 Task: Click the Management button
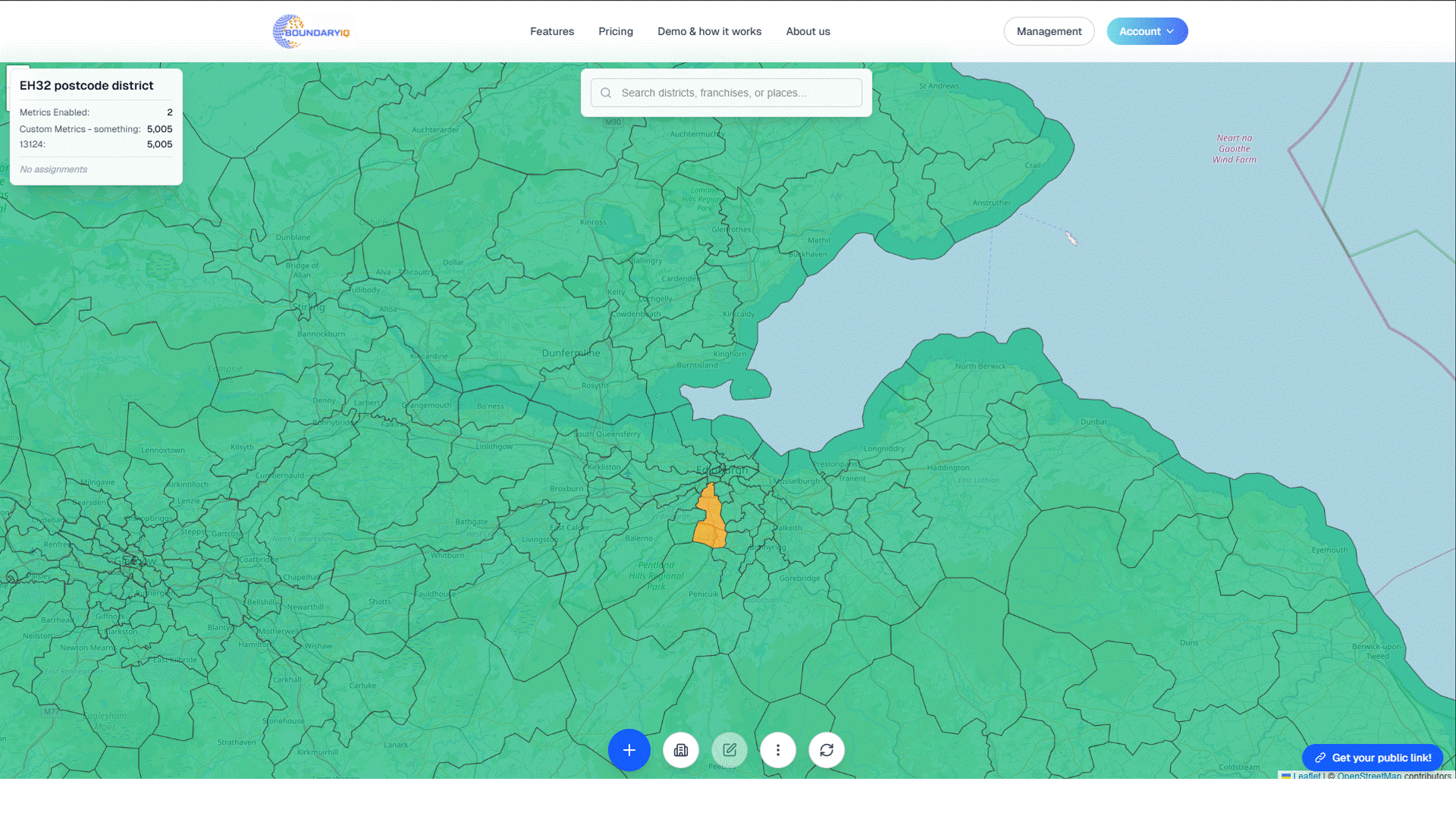click(1049, 31)
